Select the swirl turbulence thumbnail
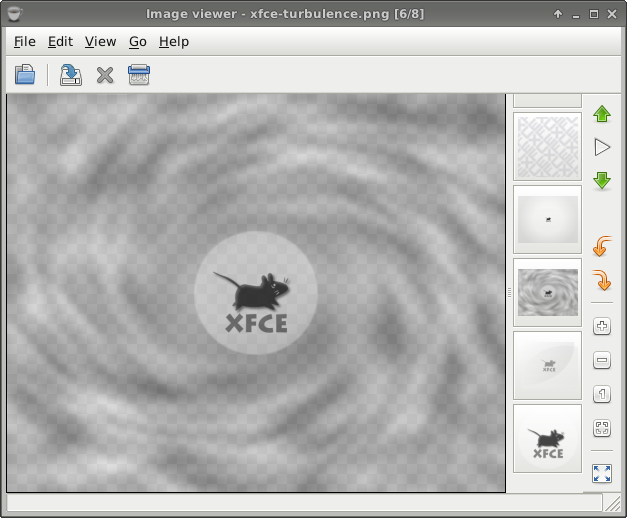The image size is (642, 524). click(547, 292)
